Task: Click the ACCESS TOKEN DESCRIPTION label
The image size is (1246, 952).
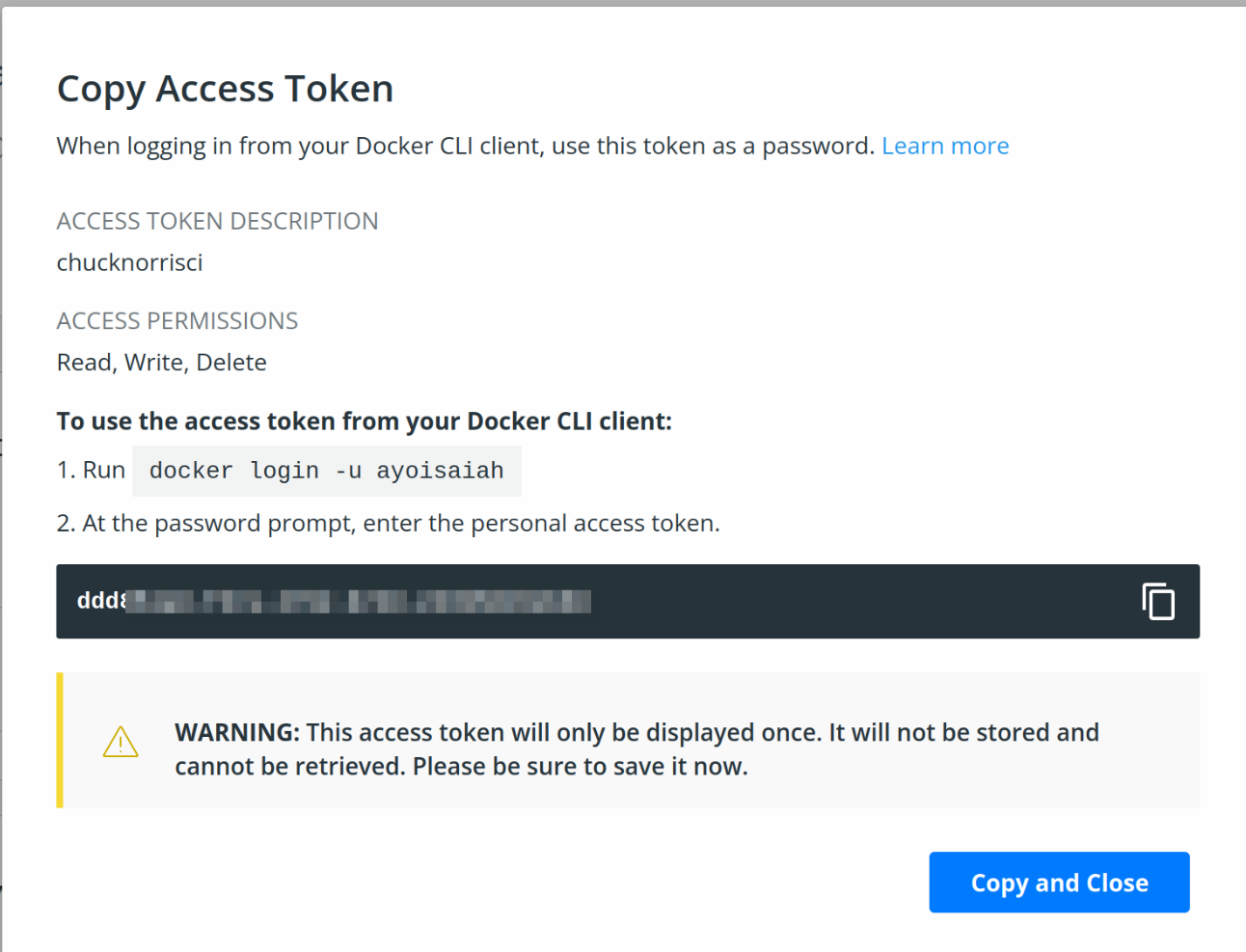Action: point(217,220)
